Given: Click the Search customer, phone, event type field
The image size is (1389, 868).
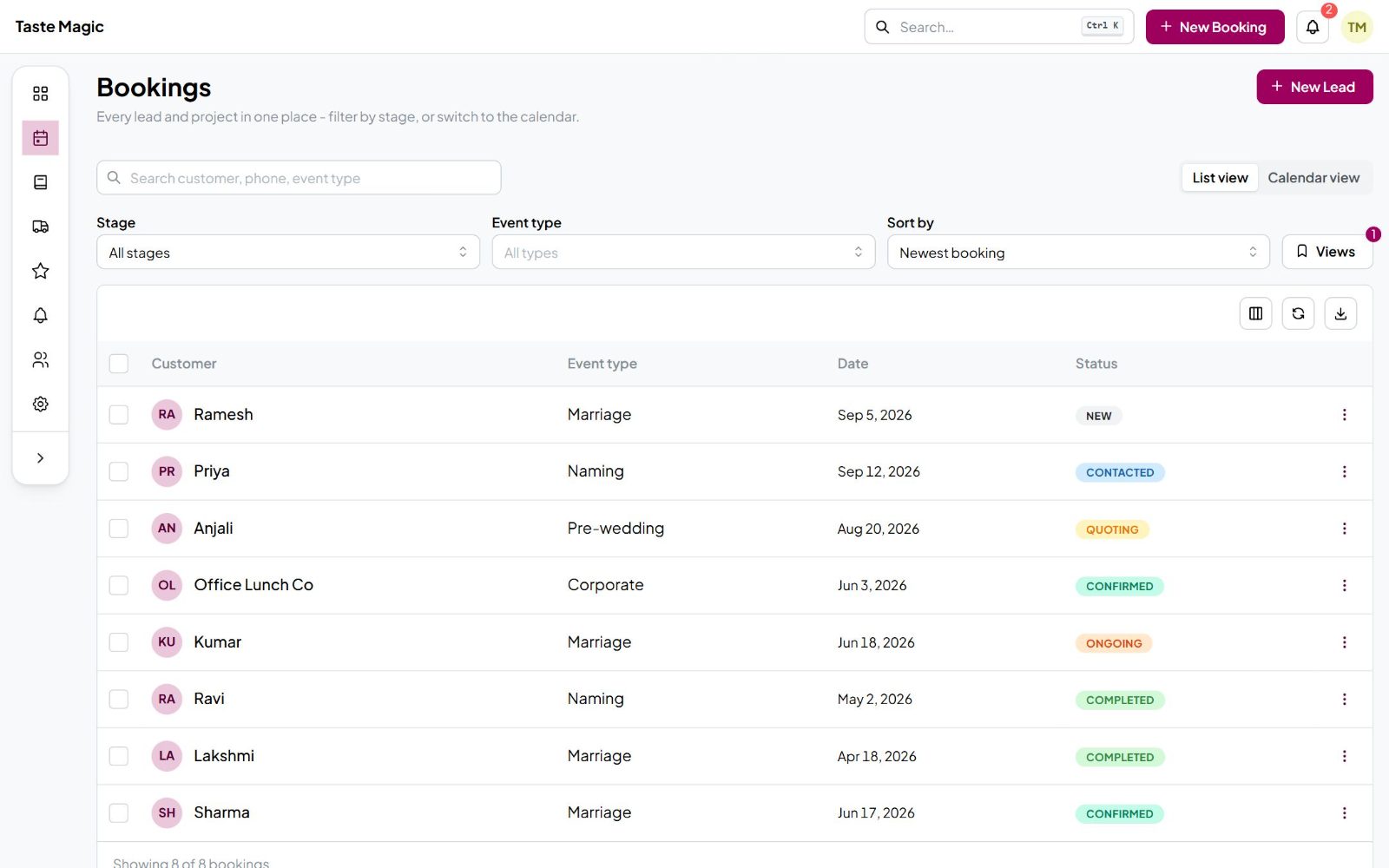Looking at the screenshot, I should point(299,178).
